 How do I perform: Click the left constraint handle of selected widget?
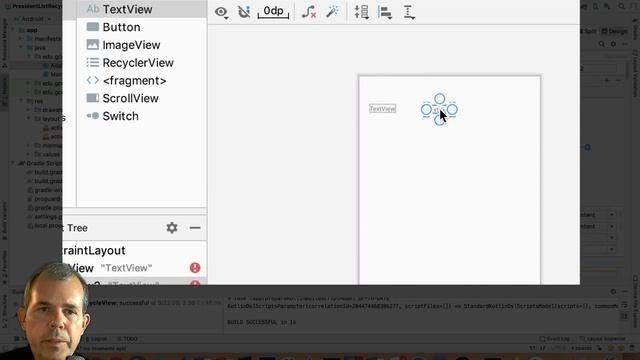pos(426,109)
